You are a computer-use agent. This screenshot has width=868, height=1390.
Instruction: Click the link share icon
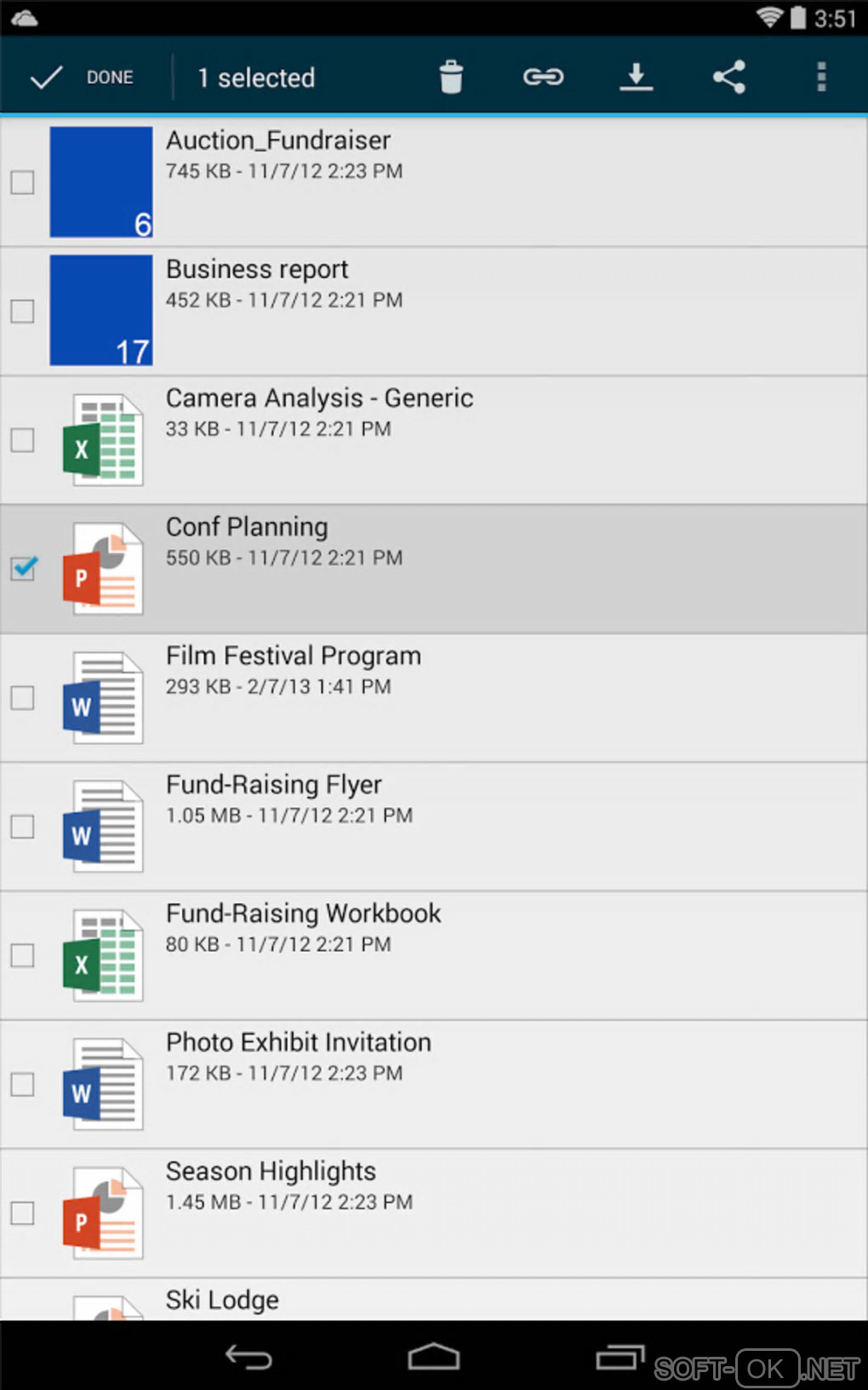coord(543,77)
